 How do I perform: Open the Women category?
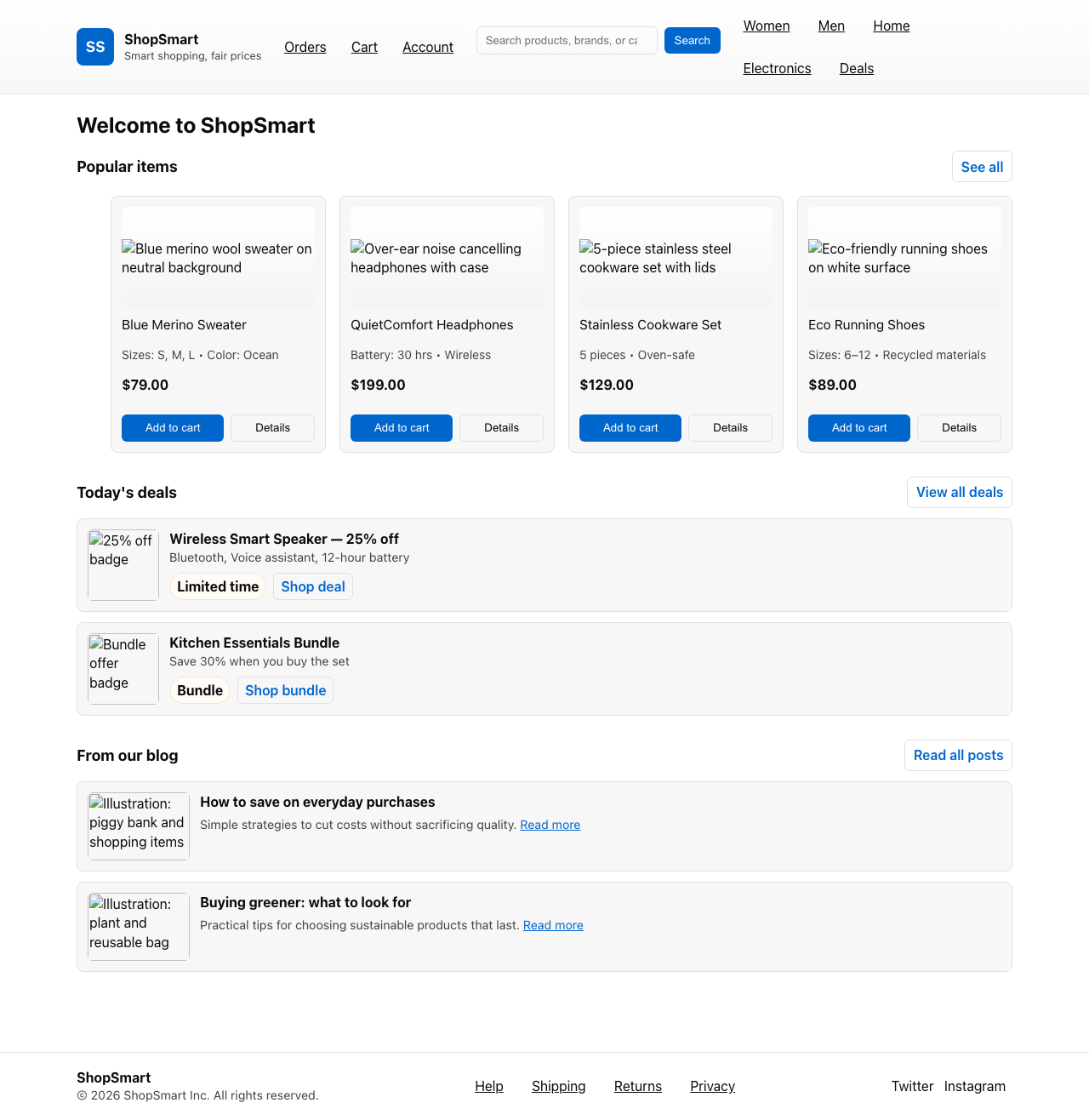pyautogui.click(x=766, y=26)
